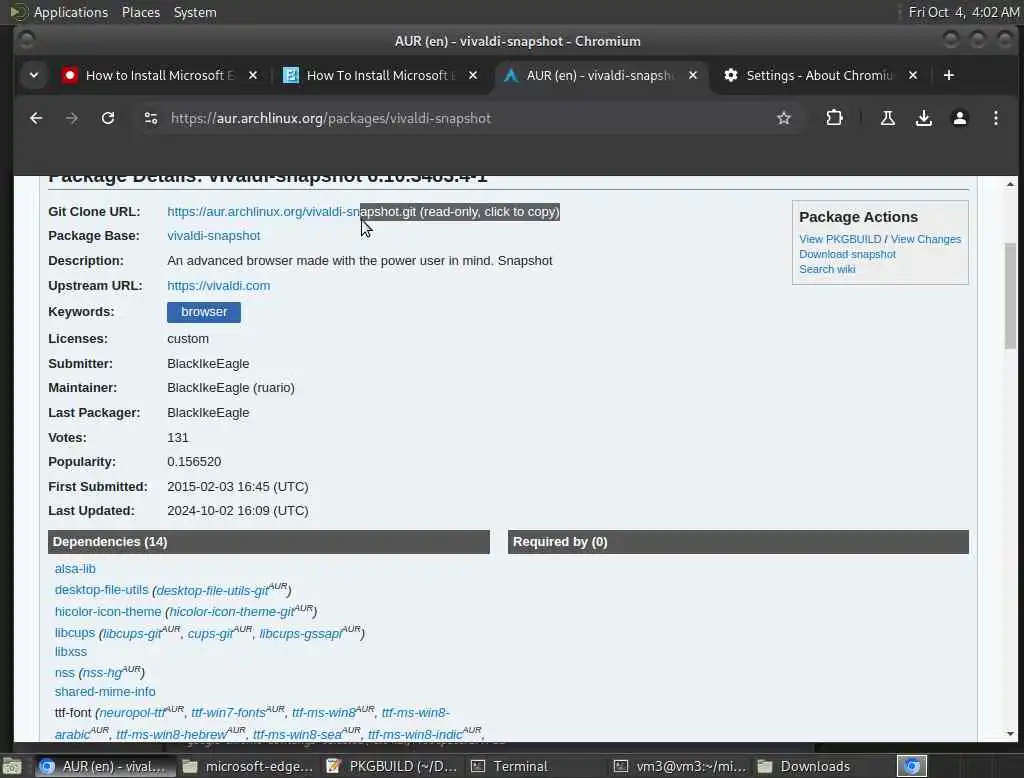Copy the Git Clone URL link
The height and width of the screenshot is (778, 1024).
tap(363, 212)
